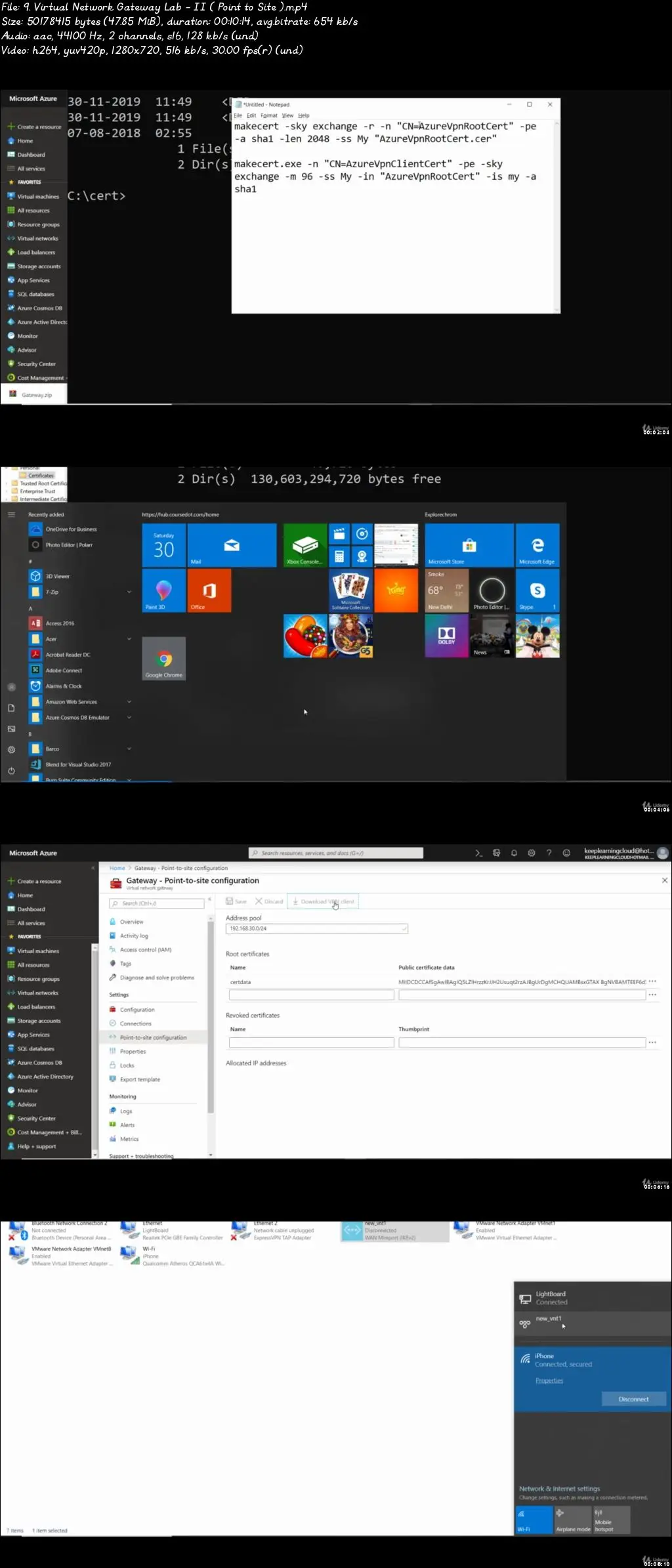Click the Address pool input field
The height and width of the screenshot is (1568, 672).
[316, 928]
